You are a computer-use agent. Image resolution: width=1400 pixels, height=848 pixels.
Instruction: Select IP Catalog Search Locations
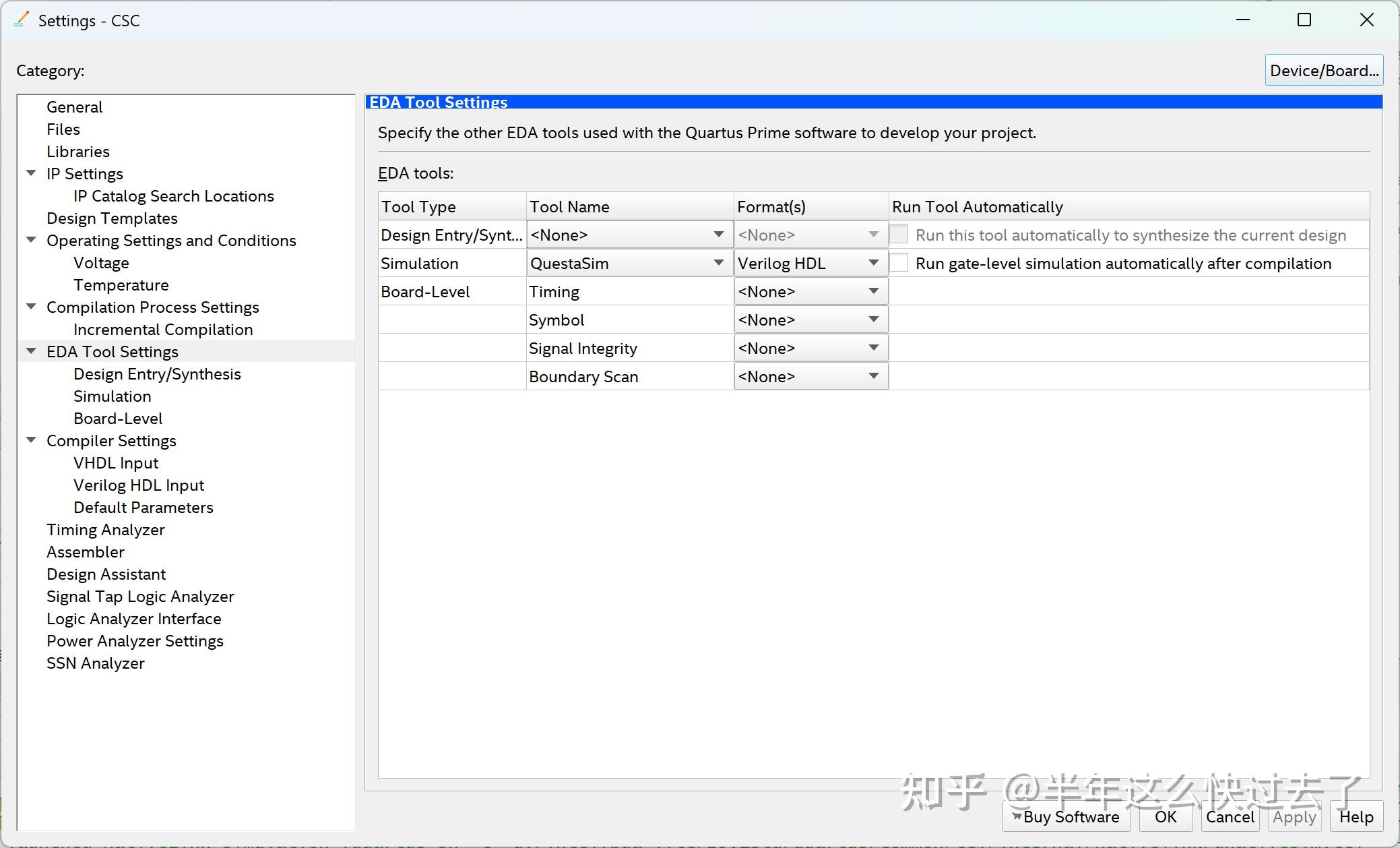tap(174, 195)
